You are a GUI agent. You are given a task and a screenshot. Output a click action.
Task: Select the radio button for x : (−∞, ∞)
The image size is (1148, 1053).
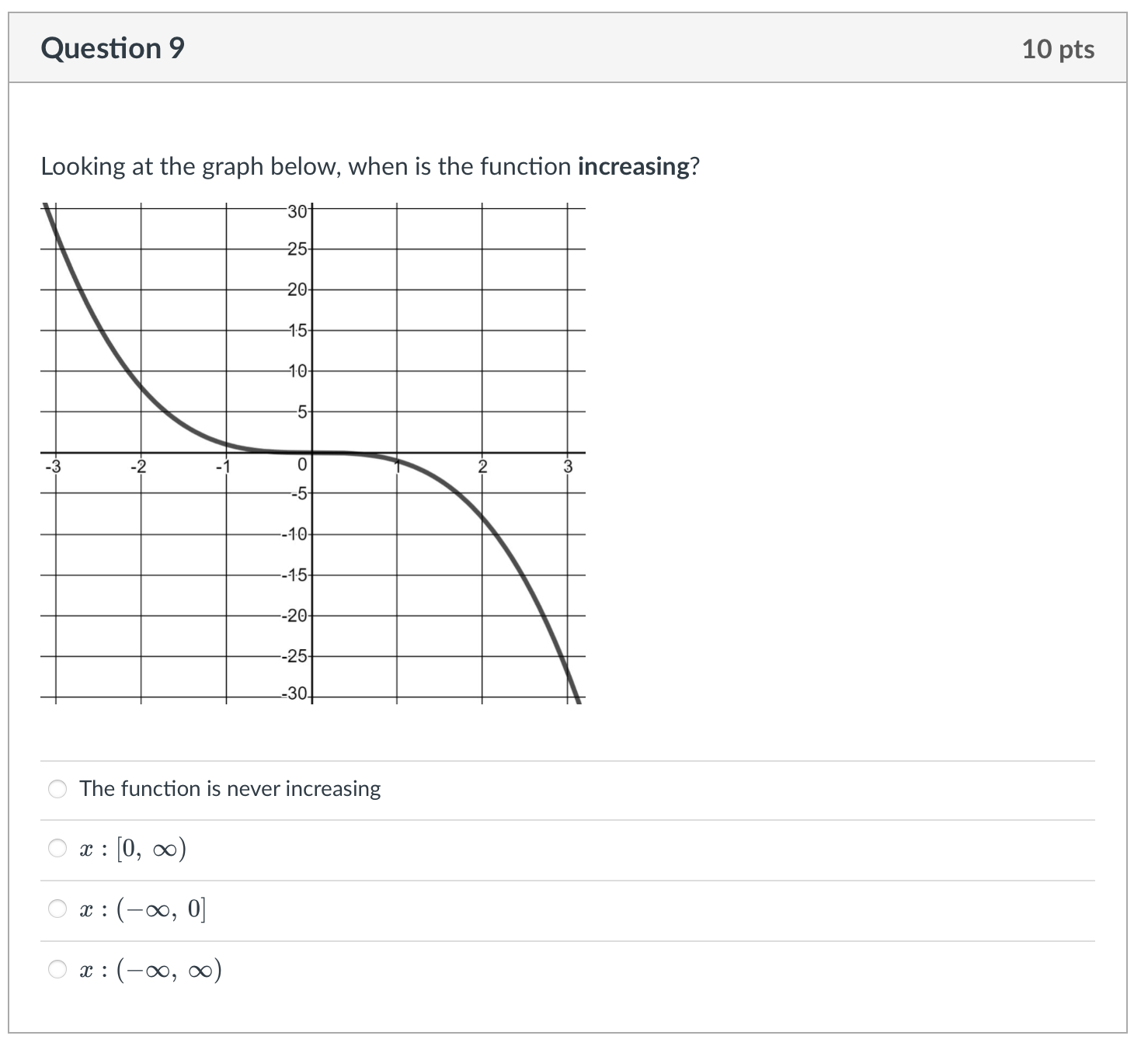(x=56, y=969)
